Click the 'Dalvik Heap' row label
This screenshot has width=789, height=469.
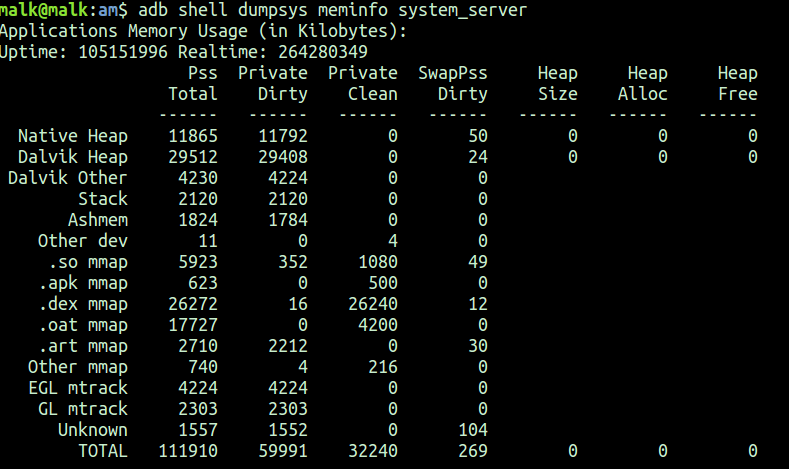coord(73,157)
